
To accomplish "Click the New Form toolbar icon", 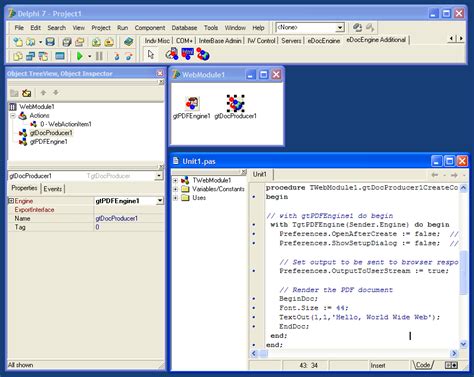I will 60,56.
